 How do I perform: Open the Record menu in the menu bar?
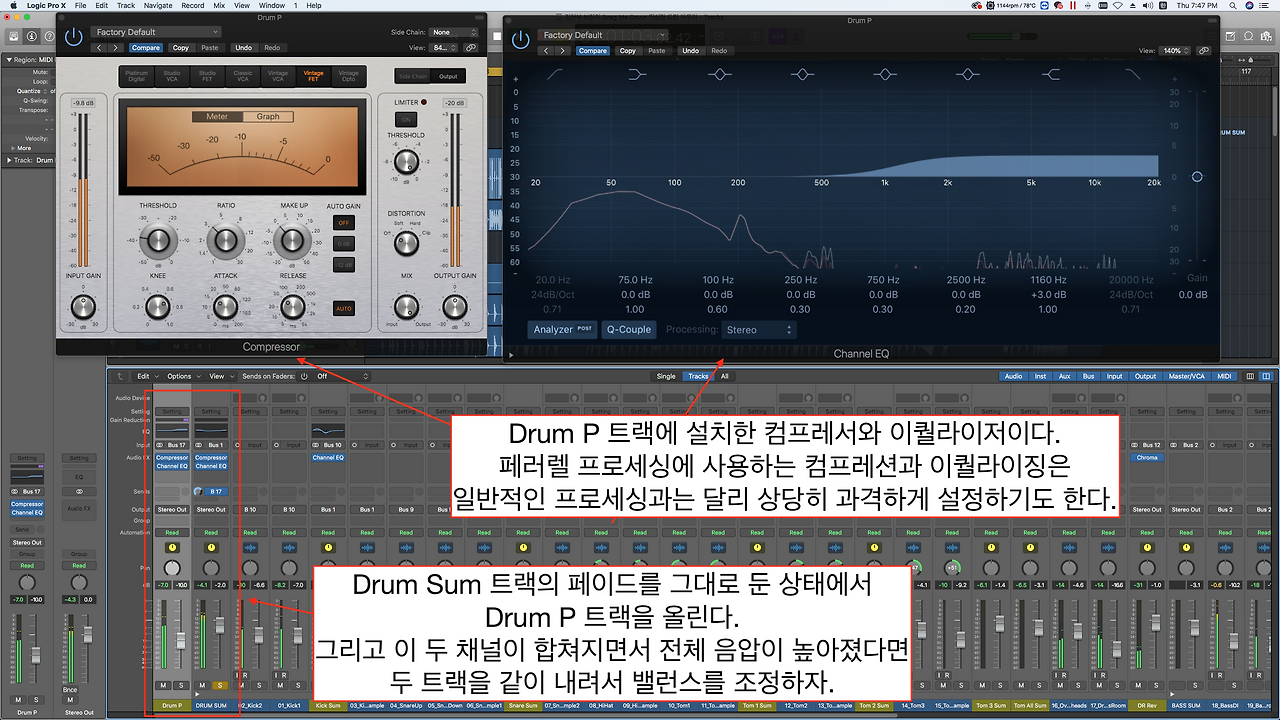click(193, 6)
